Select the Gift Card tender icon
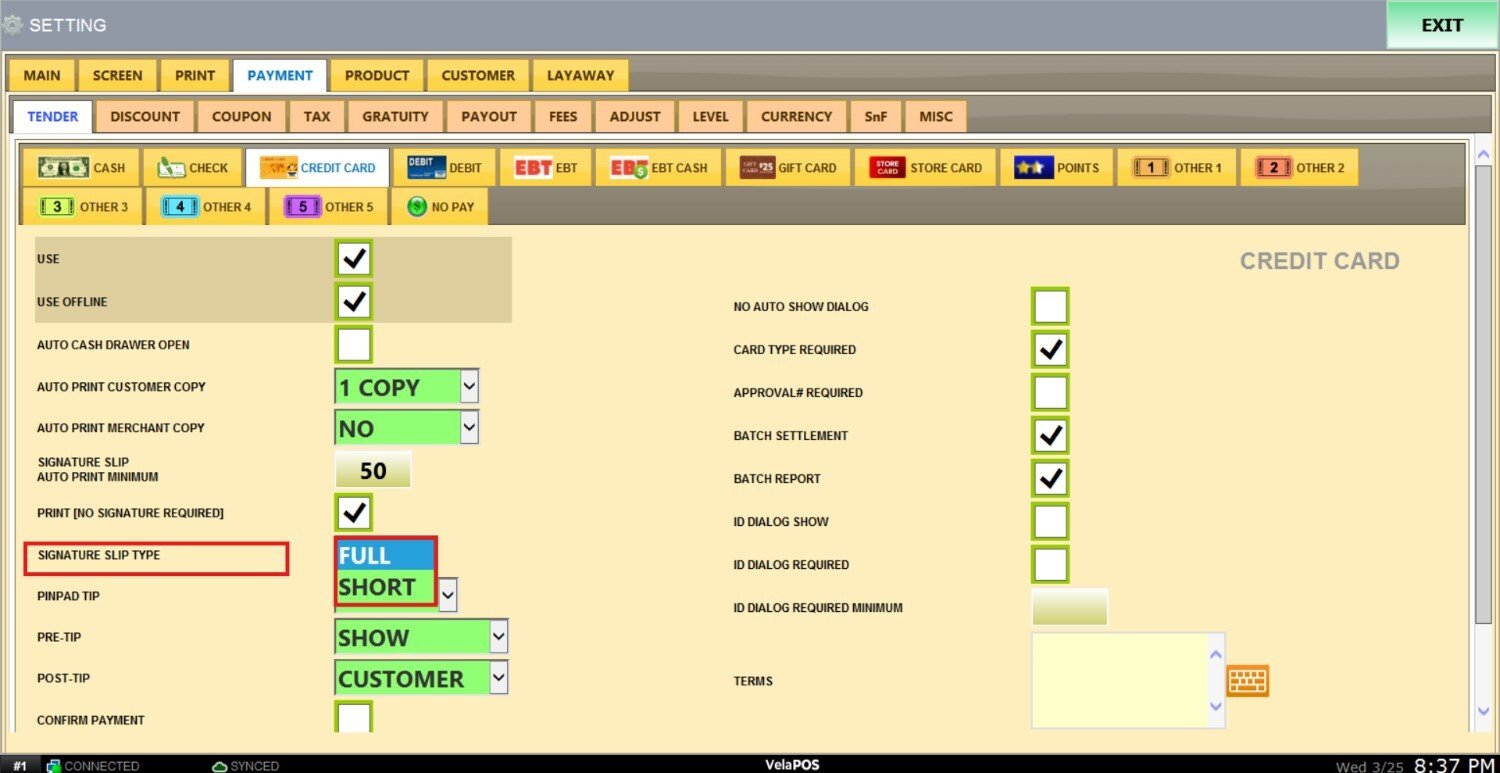Screen dimensions: 1500x773 point(757,168)
